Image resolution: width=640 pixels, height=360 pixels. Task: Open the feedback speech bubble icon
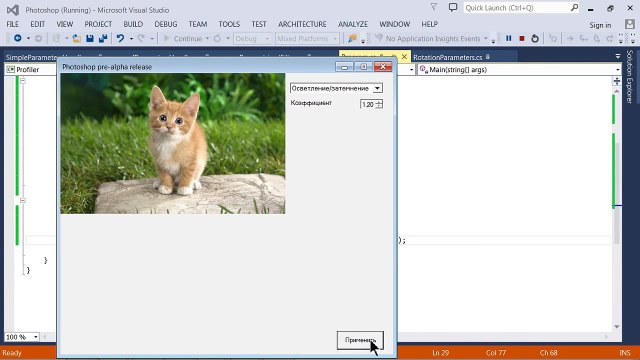click(453, 7)
